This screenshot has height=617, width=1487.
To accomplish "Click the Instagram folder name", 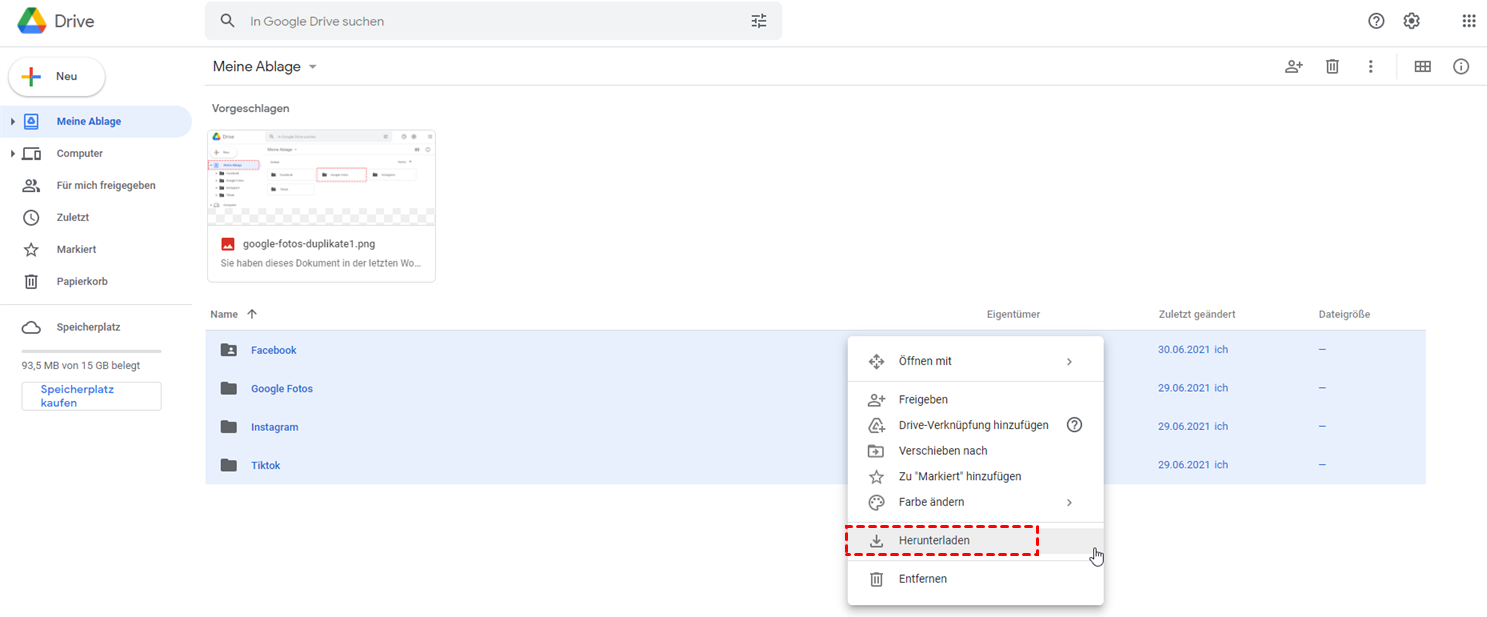I will pyautogui.click(x=275, y=427).
